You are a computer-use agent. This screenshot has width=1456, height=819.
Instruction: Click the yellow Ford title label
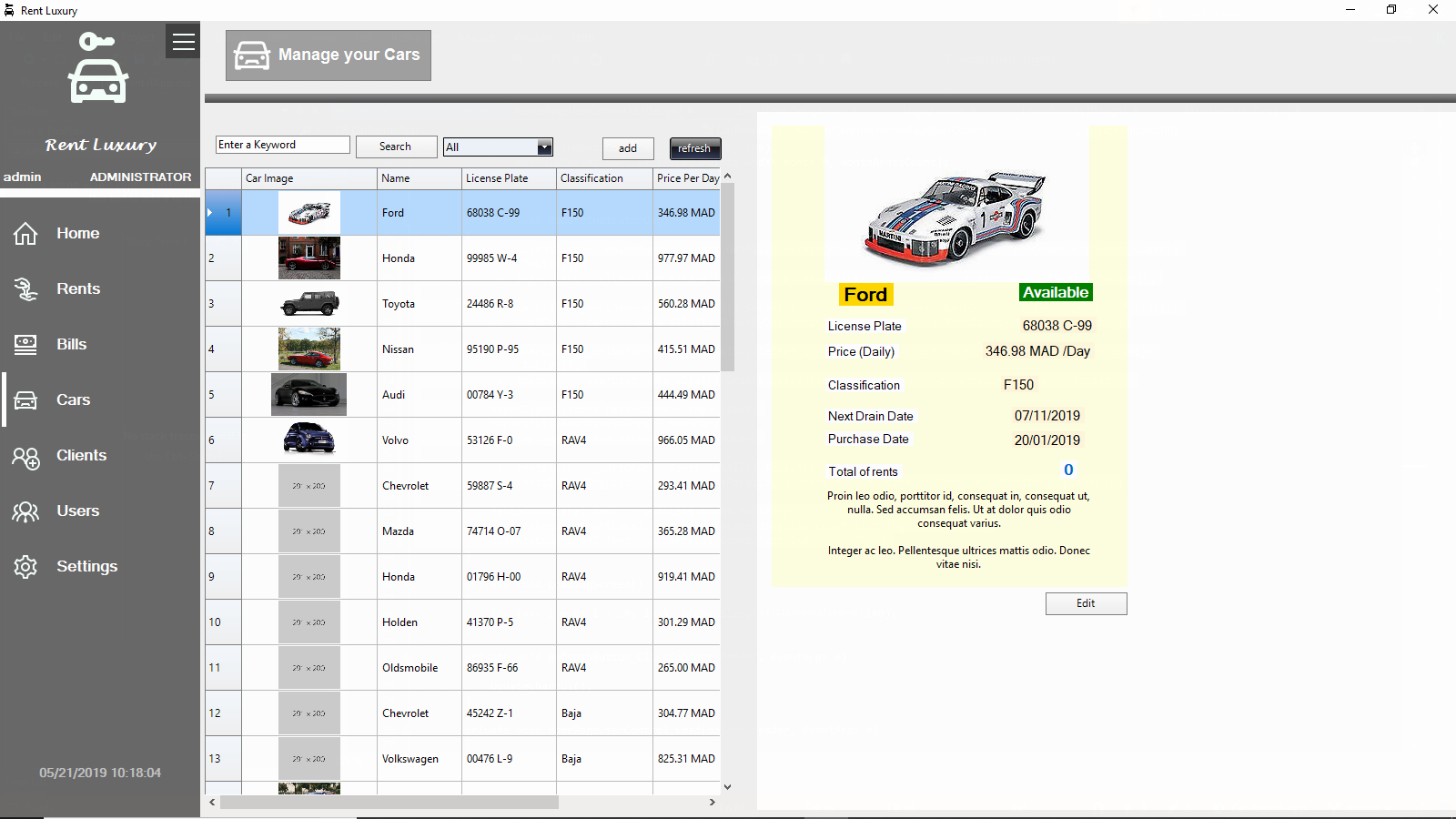click(x=865, y=295)
